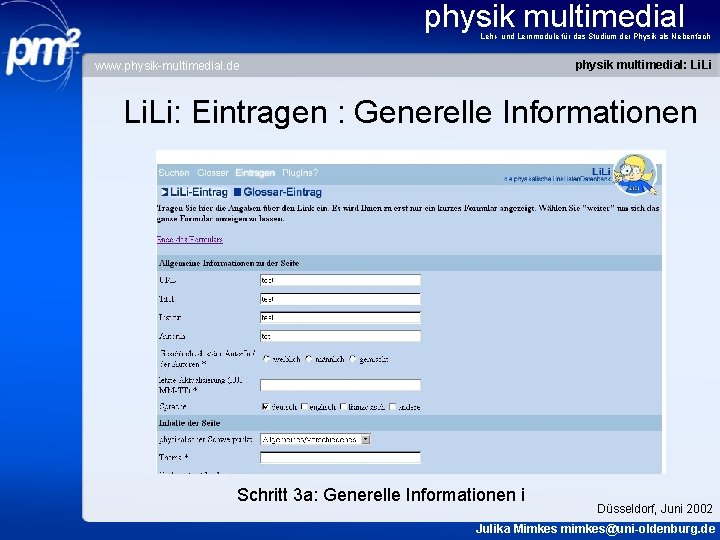The image size is (720, 540).
Task: Select the männlich radio button
Action: (x=309, y=359)
